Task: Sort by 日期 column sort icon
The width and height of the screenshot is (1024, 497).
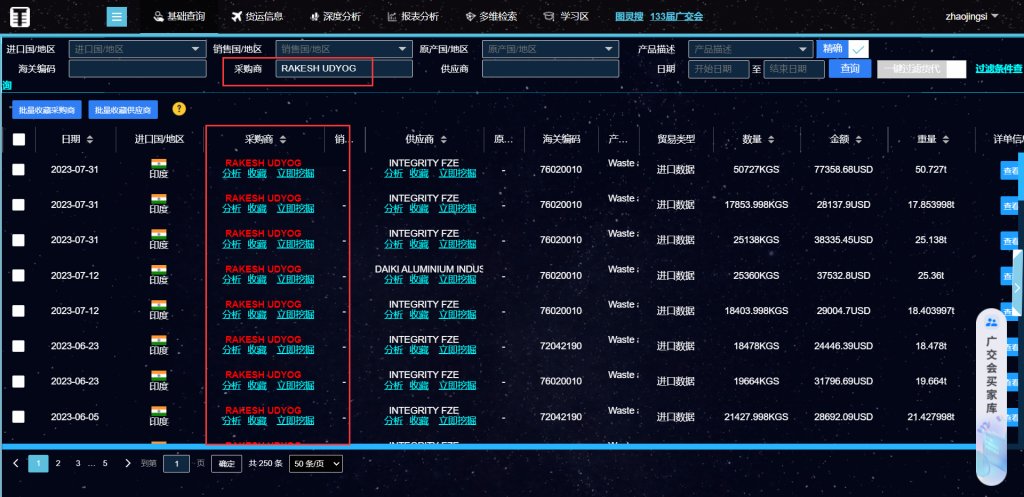Action: 90,140
